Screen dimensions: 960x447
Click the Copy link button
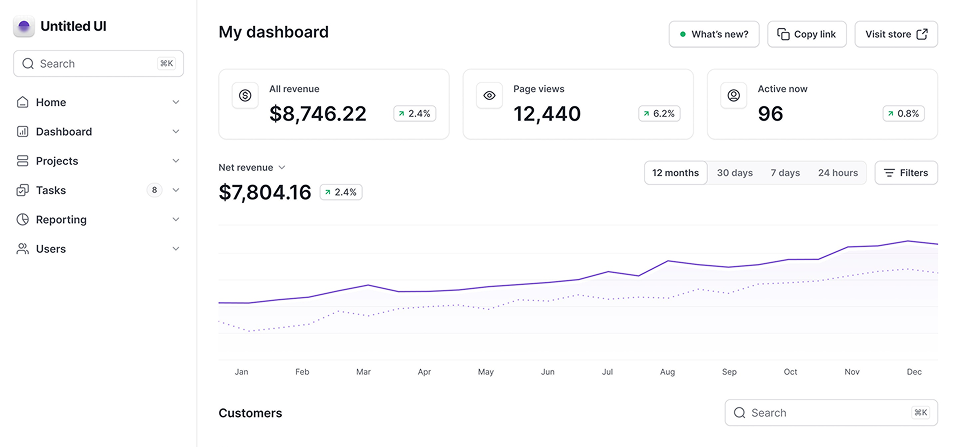coord(806,34)
